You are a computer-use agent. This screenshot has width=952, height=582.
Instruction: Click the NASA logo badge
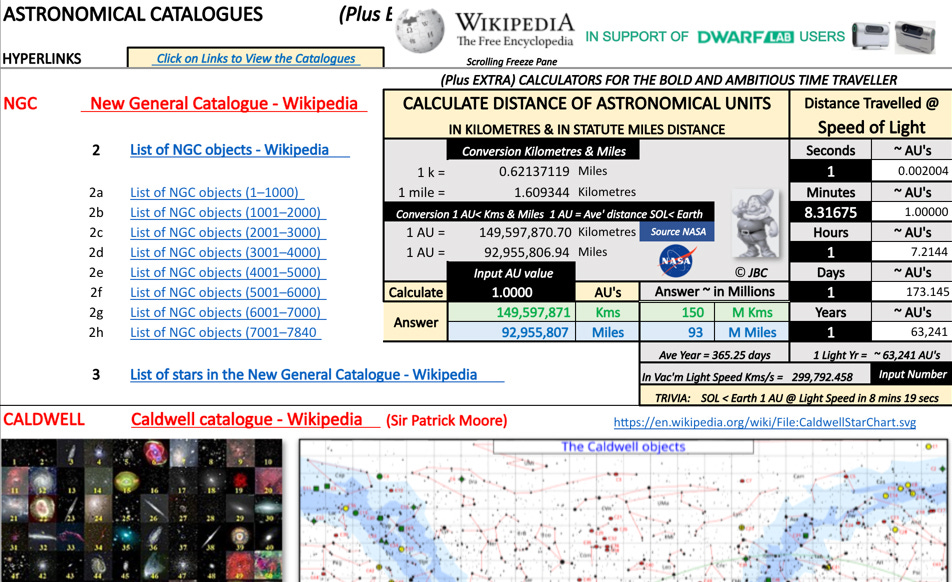coord(676,260)
